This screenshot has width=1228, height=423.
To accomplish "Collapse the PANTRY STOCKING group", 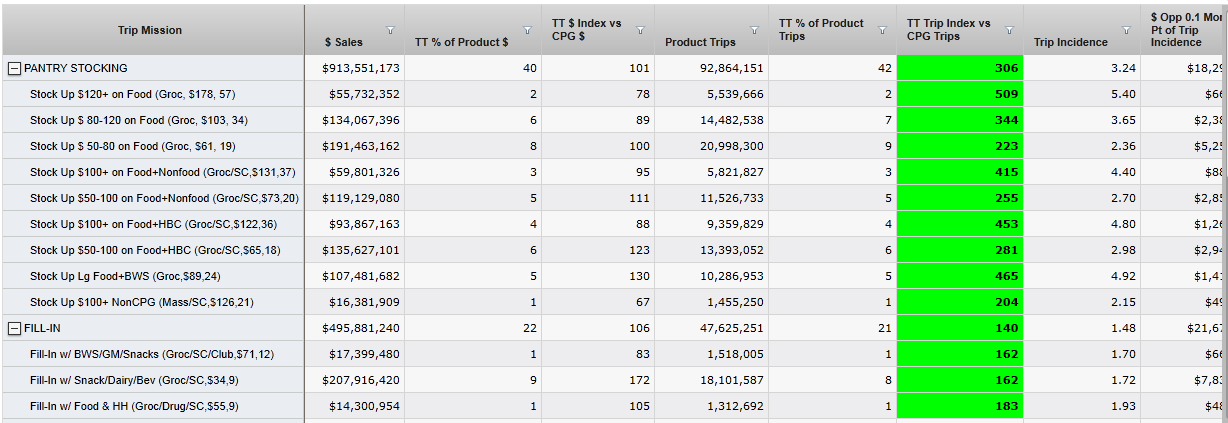I will (x=15, y=68).
